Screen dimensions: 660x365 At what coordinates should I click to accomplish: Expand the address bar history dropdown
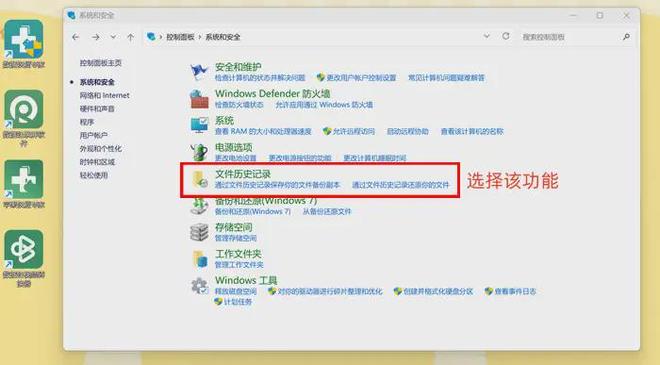[x=487, y=36]
